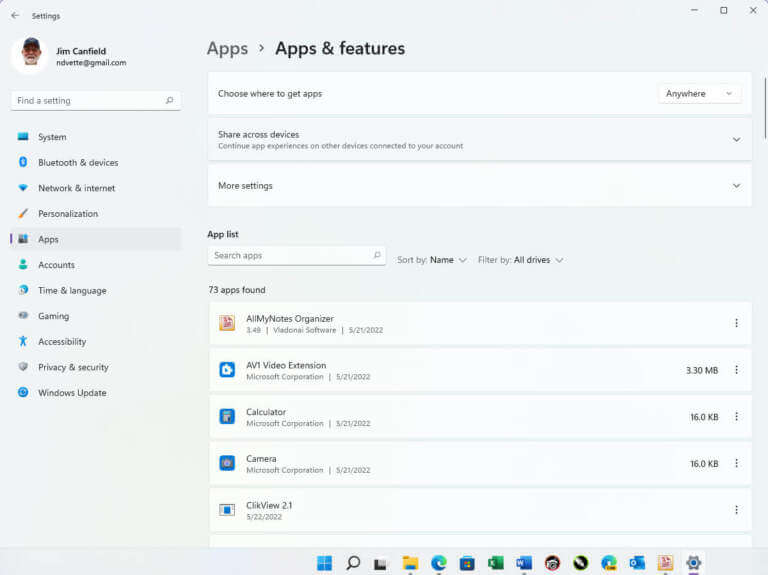Open the Accounts settings page
Screen dimensions: 768x575
[x=96, y=265]
